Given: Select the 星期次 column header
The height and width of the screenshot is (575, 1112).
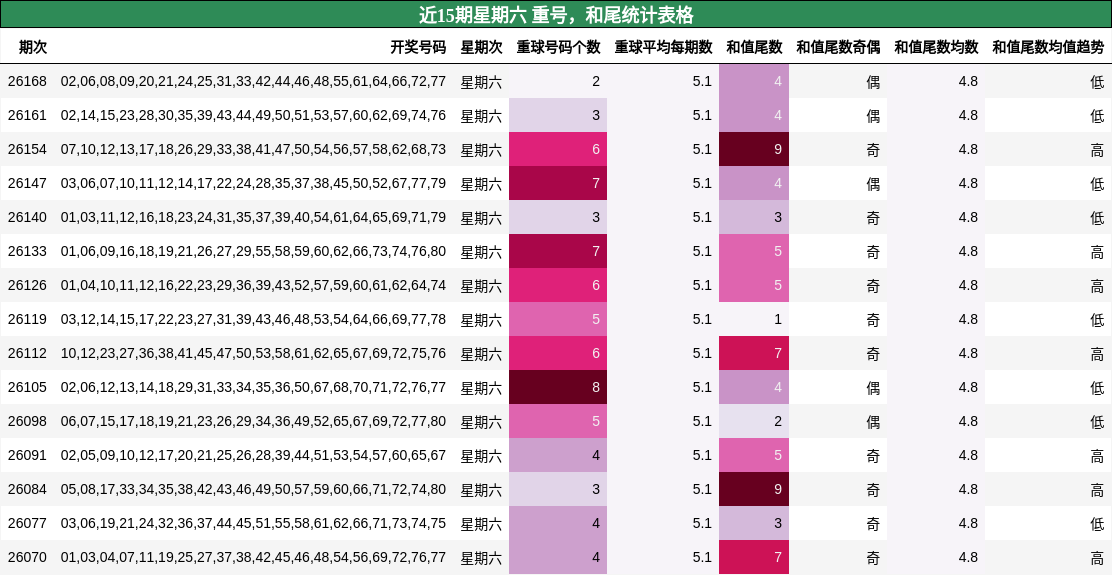Looking at the screenshot, I should click(482, 48).
